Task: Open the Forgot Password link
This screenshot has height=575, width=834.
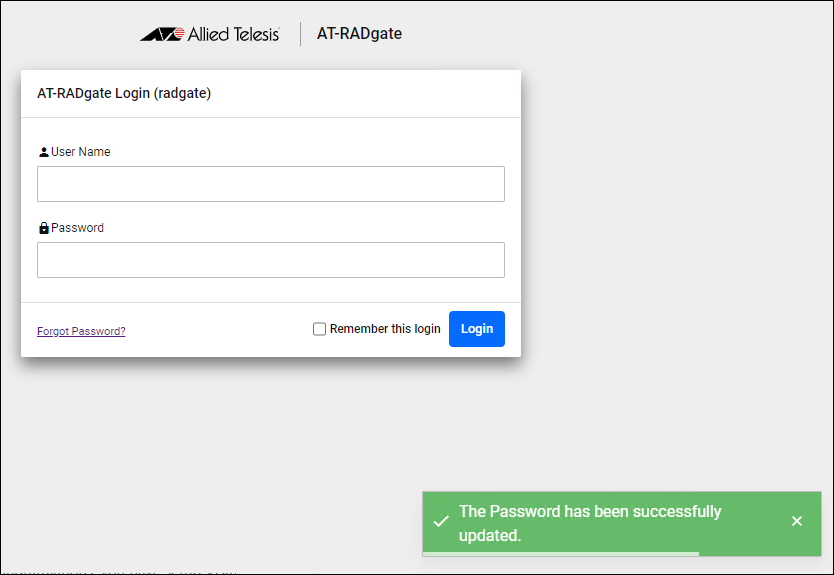Action: click(81, 331)
